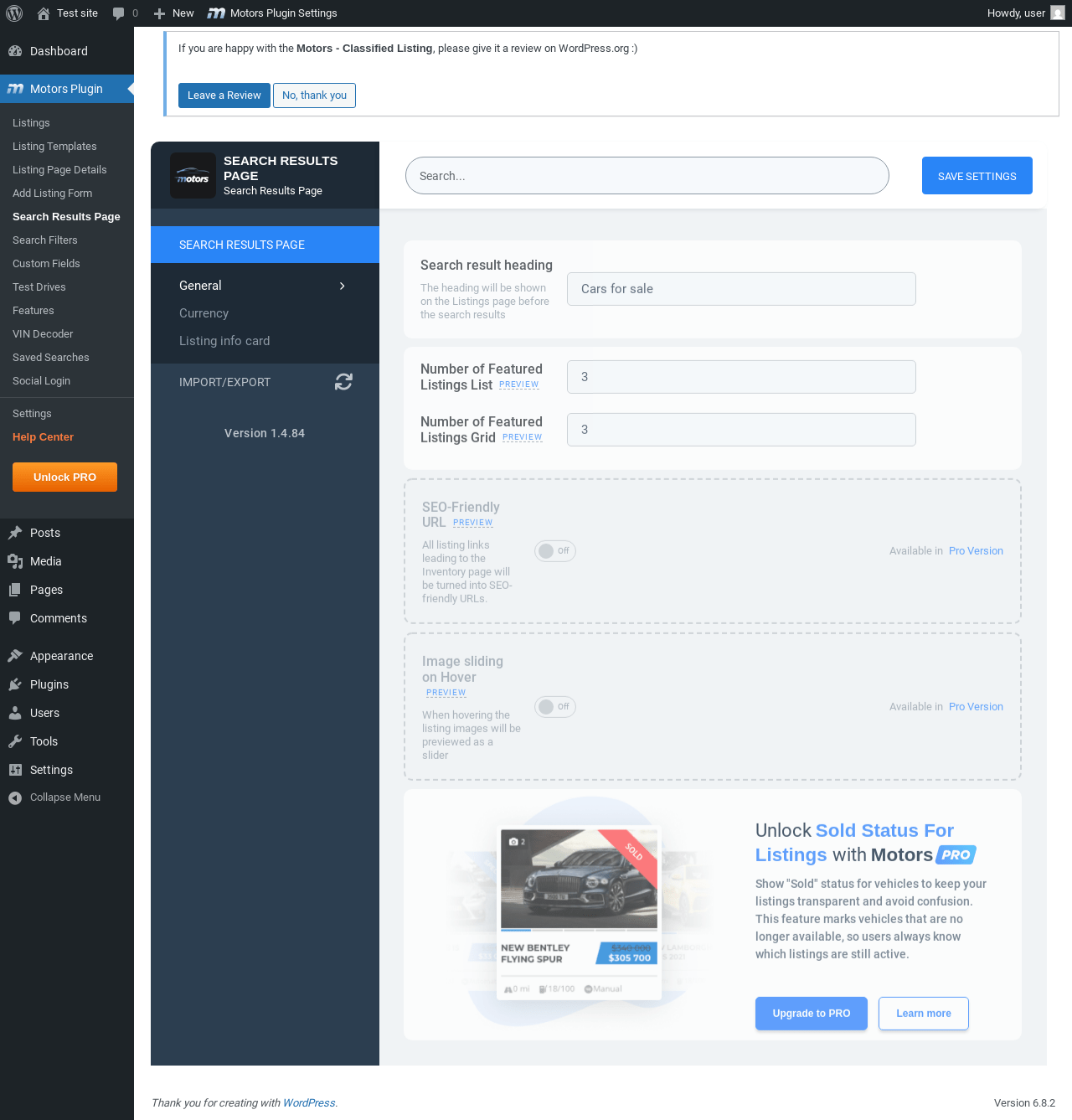The height and width of the screenshot is (1120, 1072).
Task: Open the WordPress logo menu
Action: 14,13
